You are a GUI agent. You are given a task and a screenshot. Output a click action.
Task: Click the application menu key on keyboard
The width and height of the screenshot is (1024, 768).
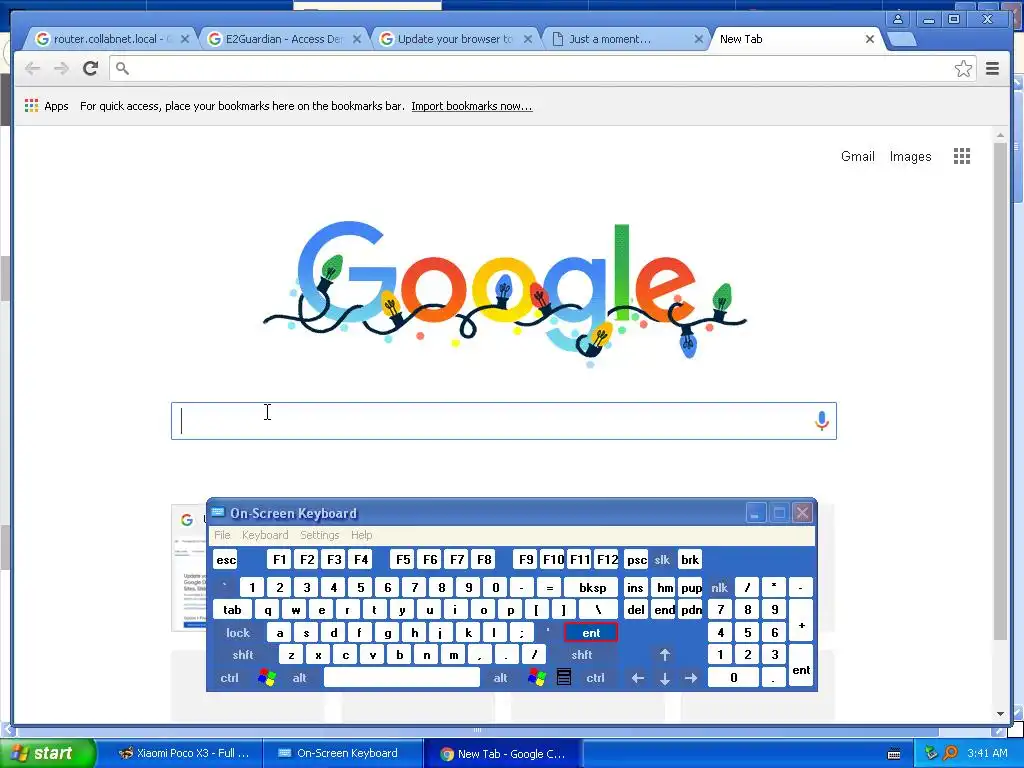click(564, 677)
